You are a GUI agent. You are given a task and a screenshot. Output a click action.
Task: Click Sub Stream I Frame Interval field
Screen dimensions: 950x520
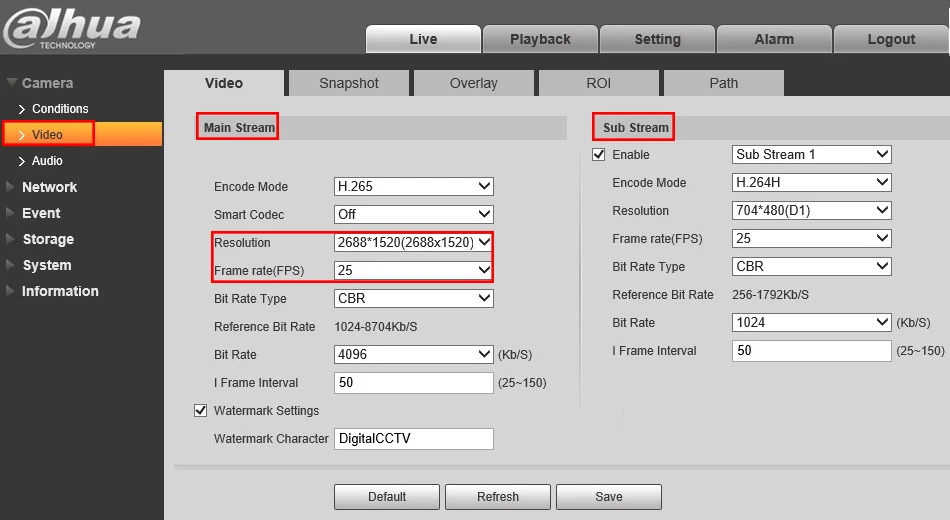[x=812, y=350]
